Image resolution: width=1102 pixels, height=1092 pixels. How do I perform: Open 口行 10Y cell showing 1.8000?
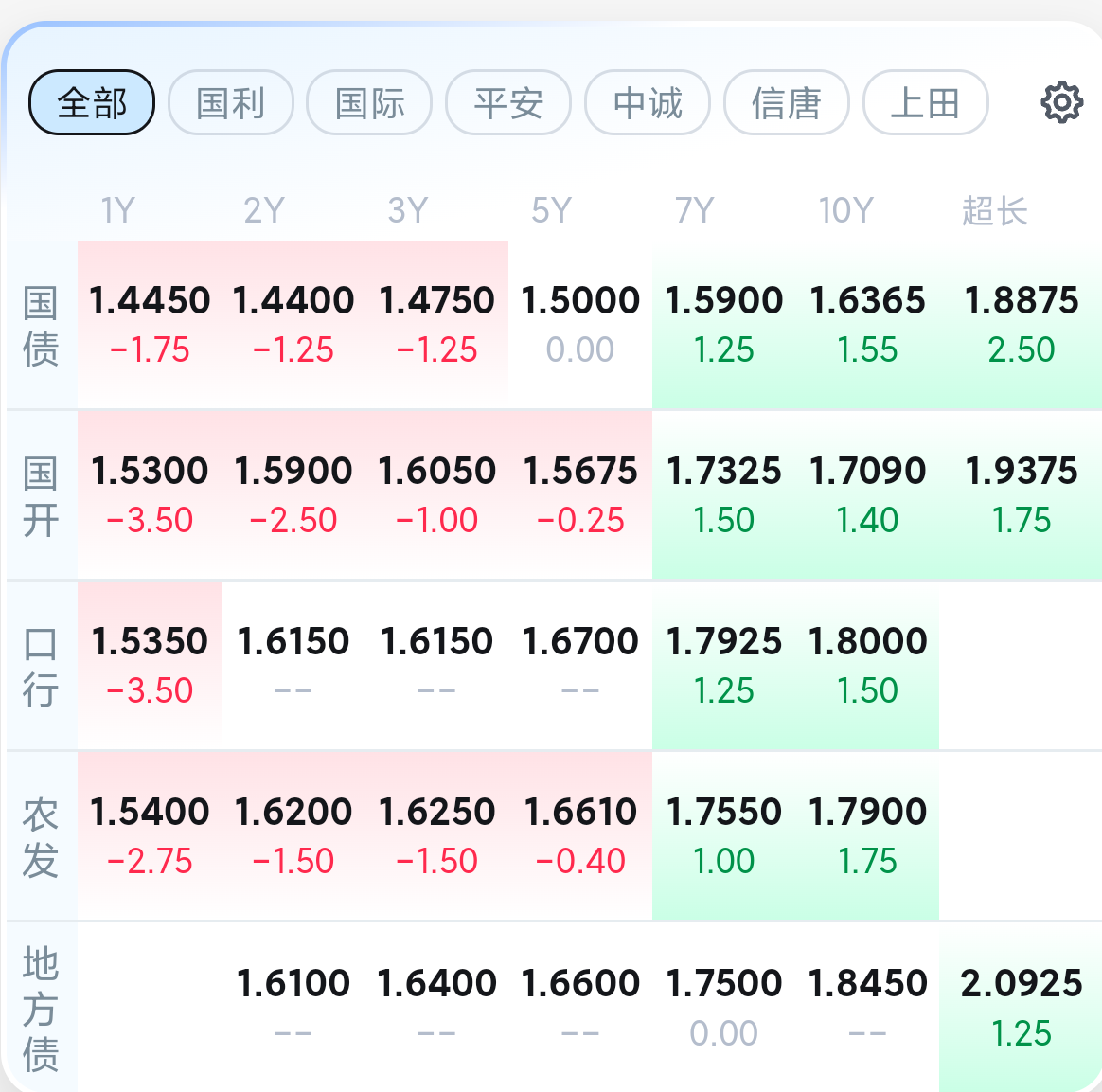pos(867,665)
